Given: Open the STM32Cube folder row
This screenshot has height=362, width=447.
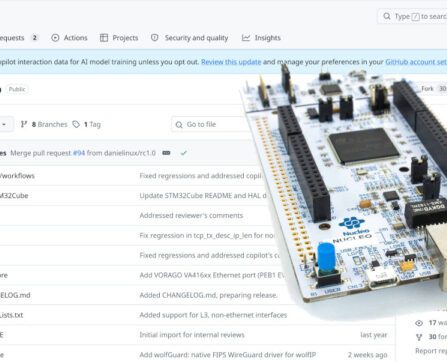Looking at the screenshot, I should (x=14, y=196).
